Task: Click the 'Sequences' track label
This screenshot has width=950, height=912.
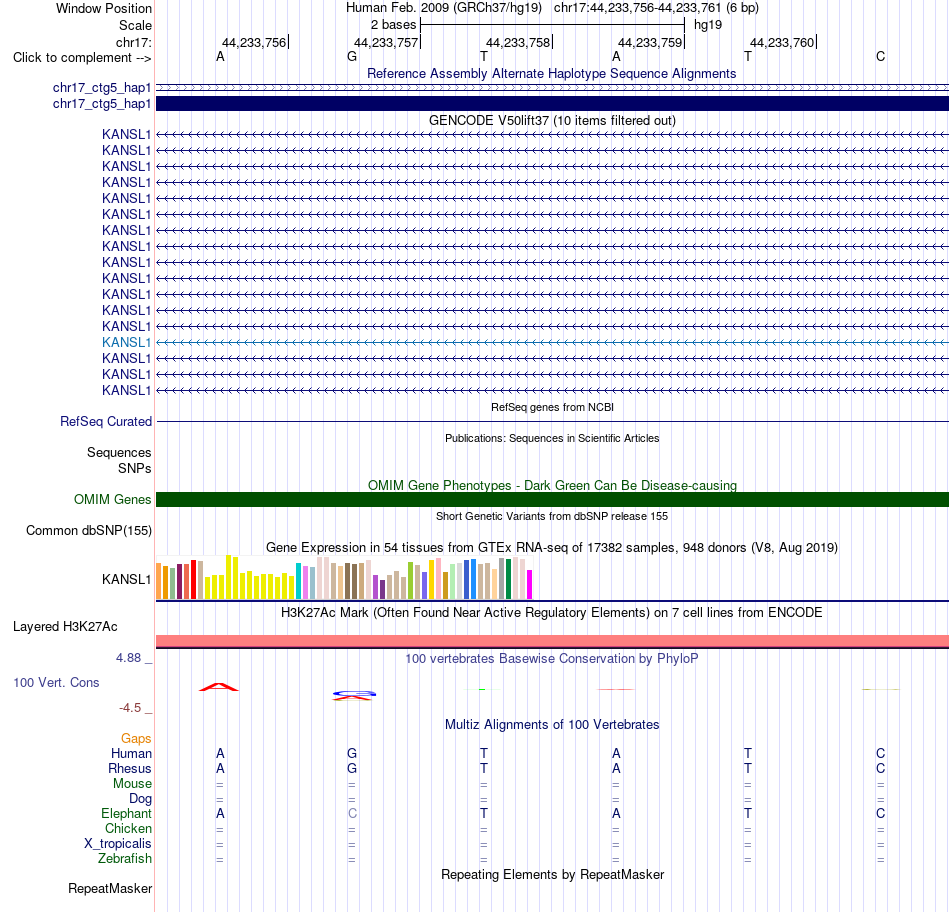Action: [119, 453]
